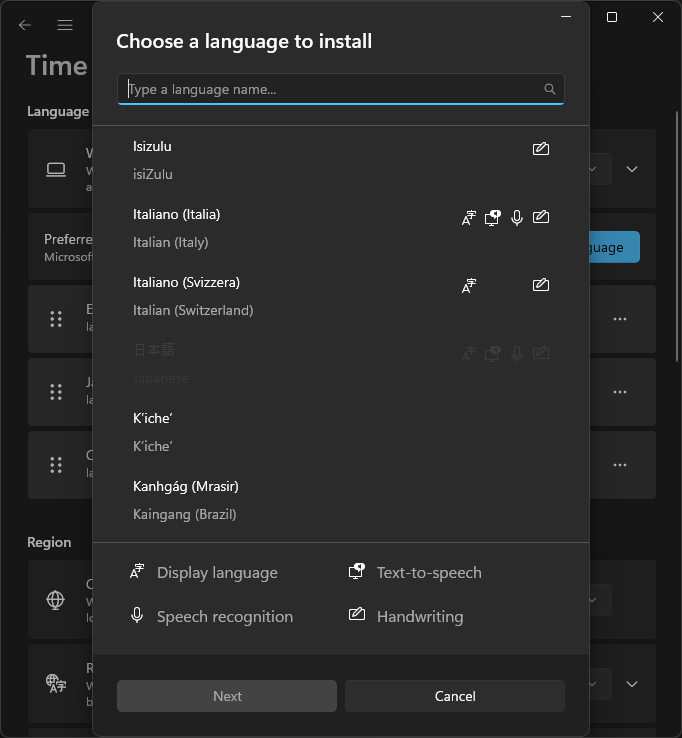This screenshot has width=682, height=738.
Task: Expand Windows display language chevron in Settings
Action: click(632, 169)
